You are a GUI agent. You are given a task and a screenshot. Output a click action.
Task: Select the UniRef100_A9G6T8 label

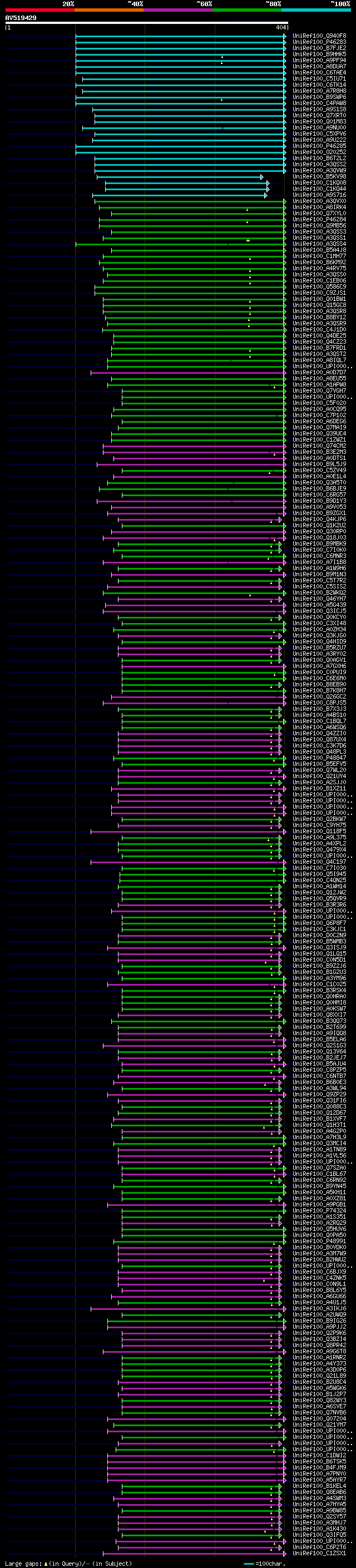coord(319,1351)
